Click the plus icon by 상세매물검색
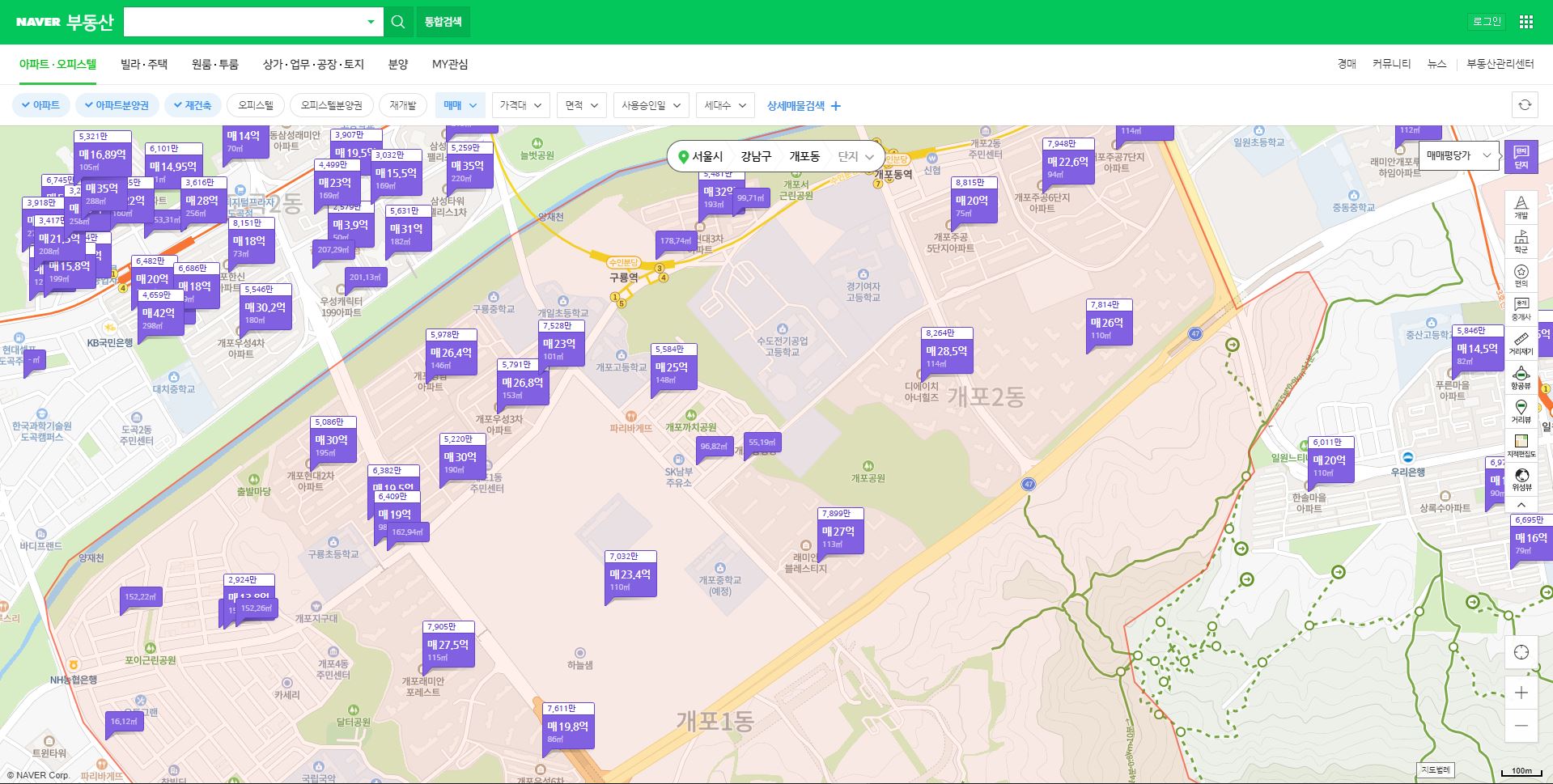This screenshot has width=1553, height=784. (836, 106)
